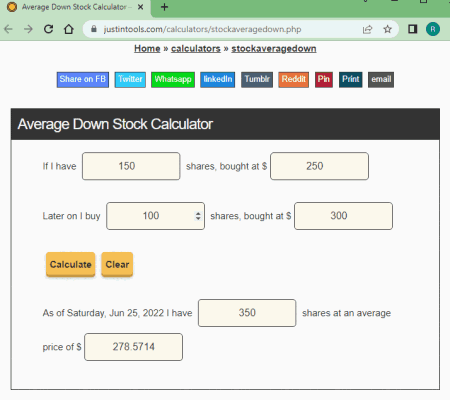
Task: Reload the page
Action: [49, 29]
